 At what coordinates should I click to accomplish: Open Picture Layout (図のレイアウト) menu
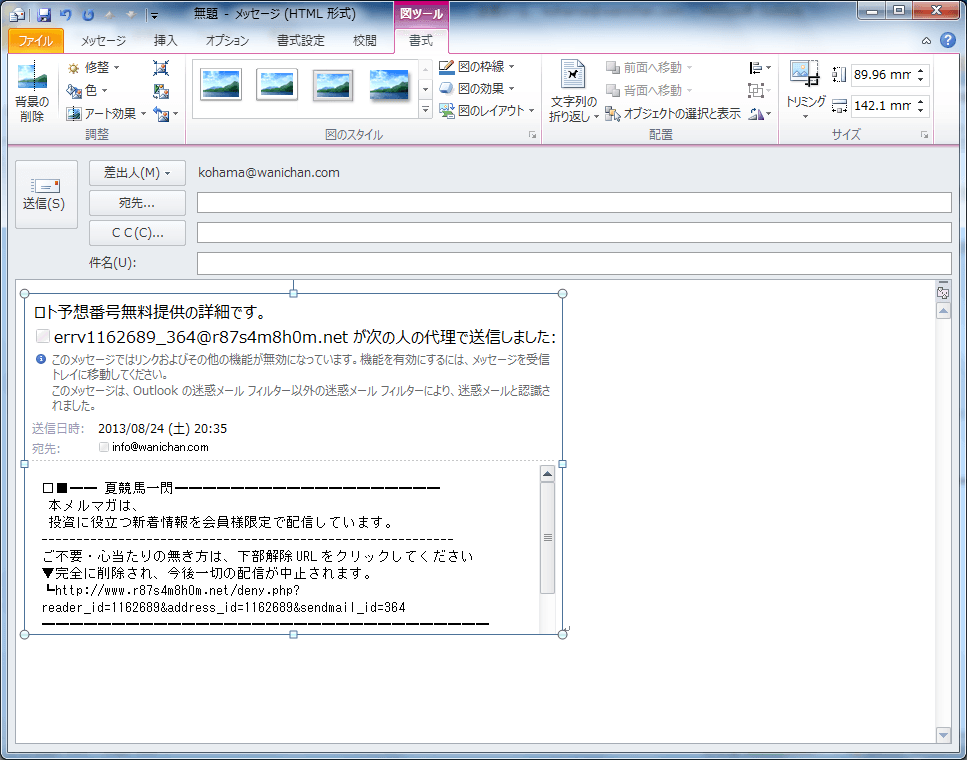[x=487, y=111]
